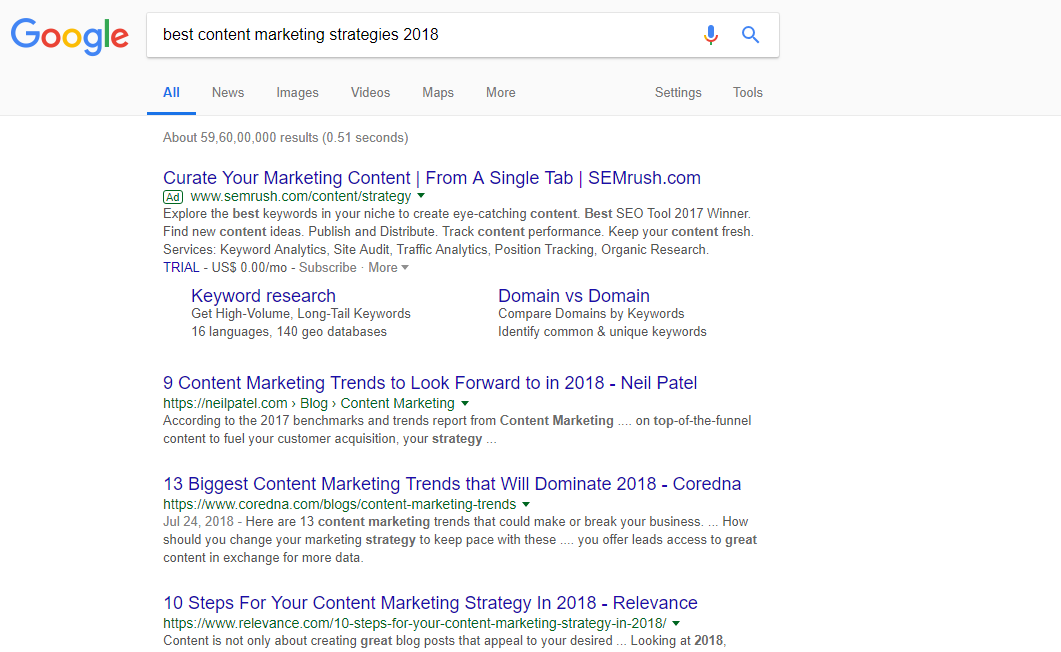Viewport: 1061px width, 652px height.
Task: Open Coredna 13 Biggest Content Marketing Trends
Action: 452,484
